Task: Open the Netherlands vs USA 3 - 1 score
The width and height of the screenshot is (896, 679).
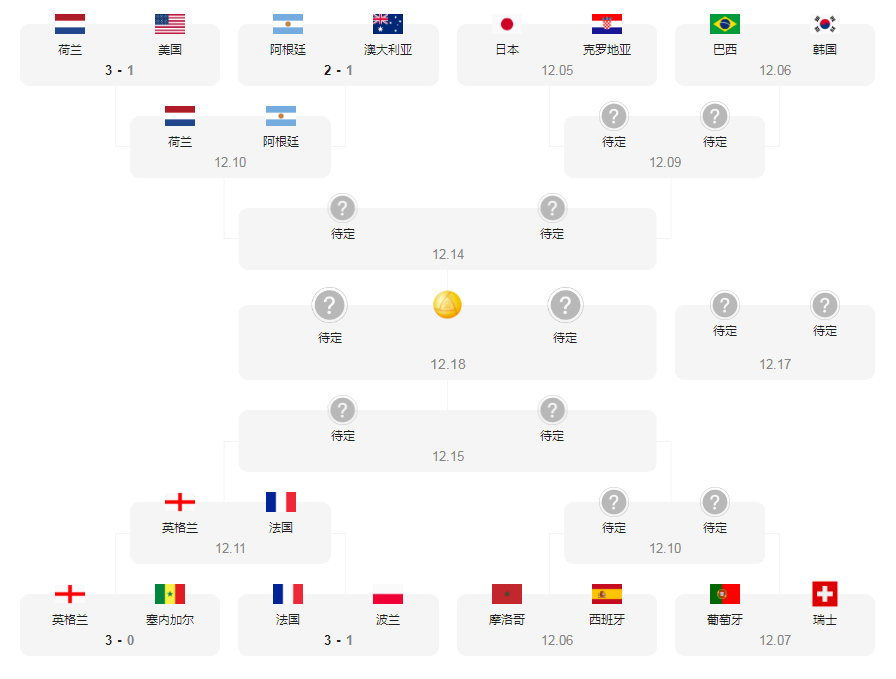Action: pyautogui.click(x=120, y=70)
